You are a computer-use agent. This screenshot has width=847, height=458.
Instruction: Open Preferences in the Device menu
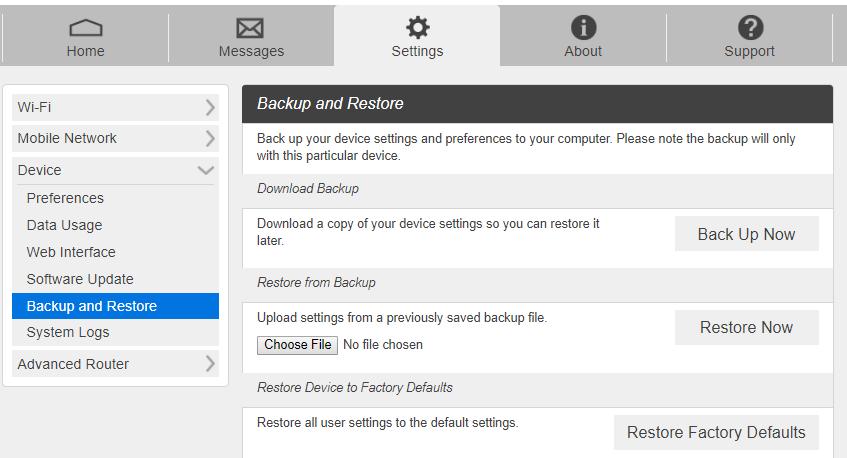click(65, 198)
